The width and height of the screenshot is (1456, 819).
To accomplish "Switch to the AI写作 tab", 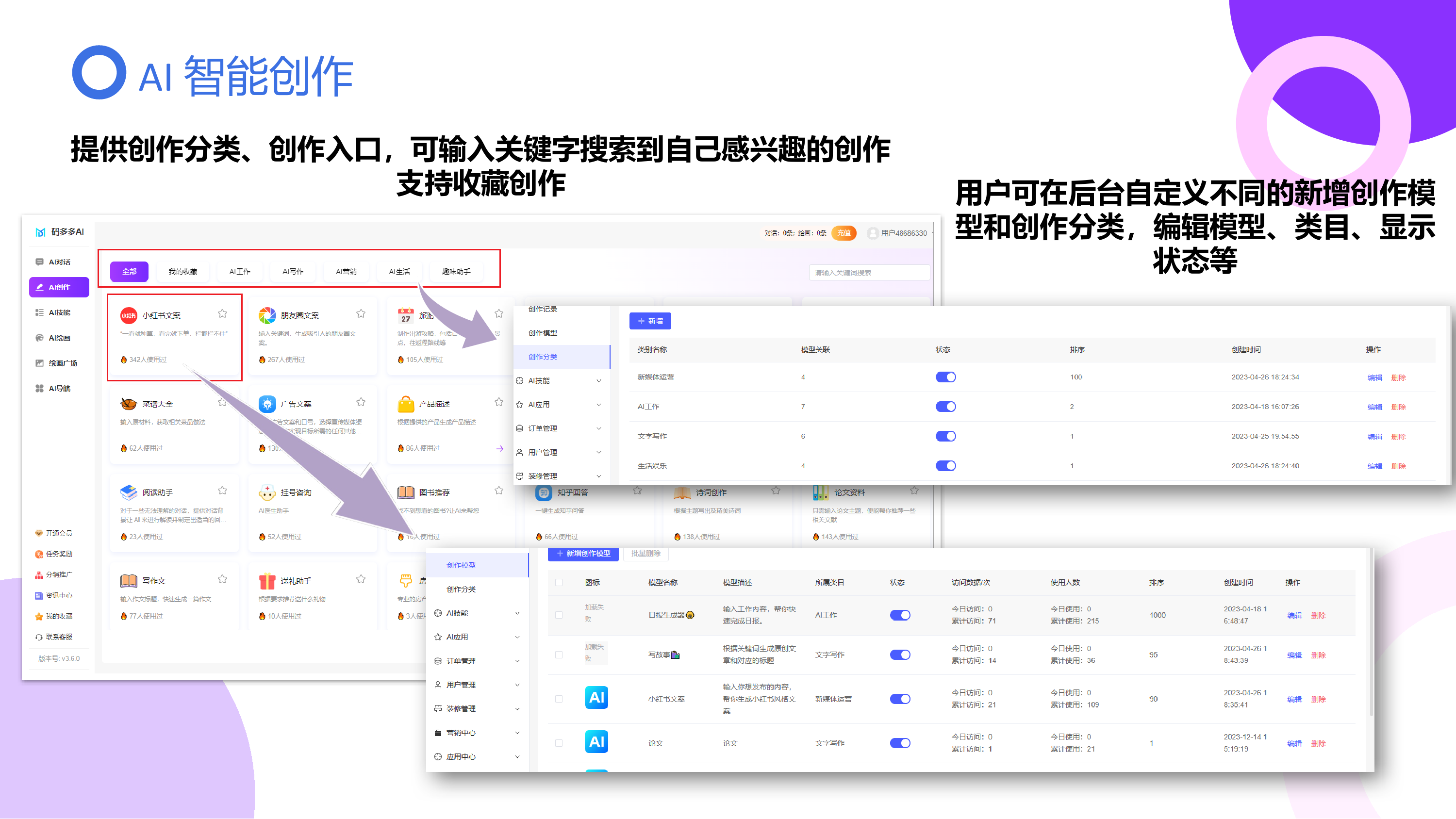I will click(293, 271).
